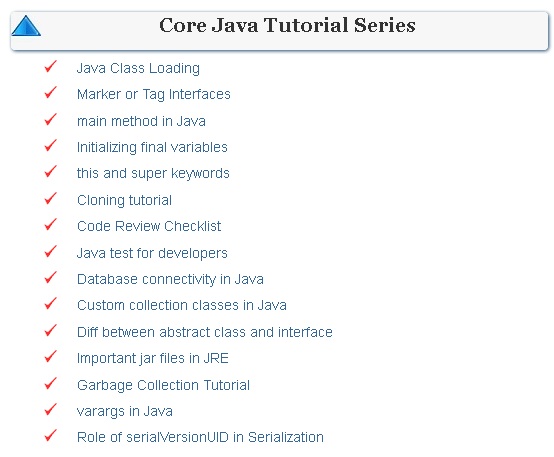The image size is (554, 457).
Task: Open the Cloning tutorial
Action: tap(124, 200)
